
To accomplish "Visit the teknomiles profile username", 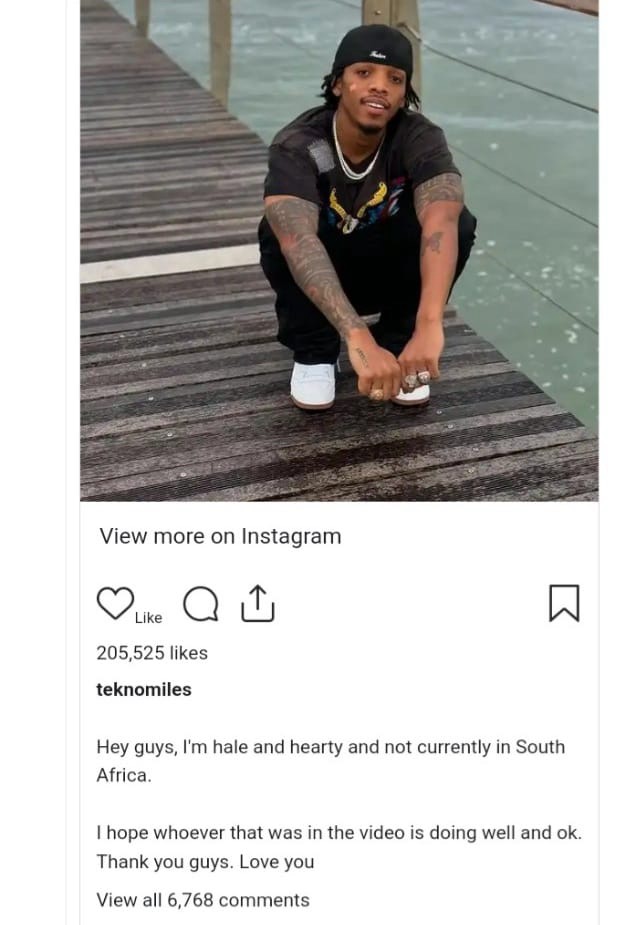I will 144,690.
